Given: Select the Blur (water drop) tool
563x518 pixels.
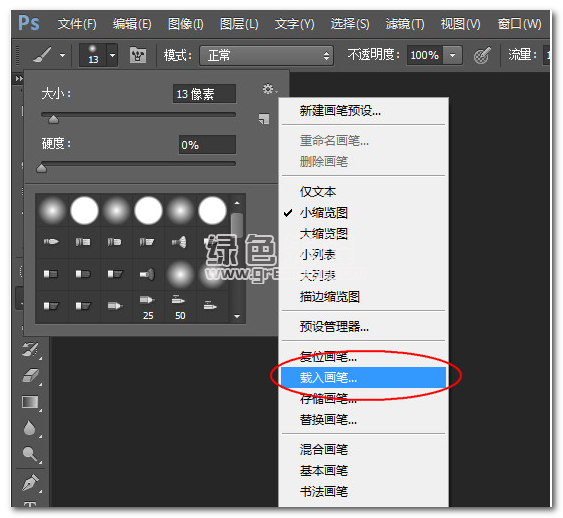Looking at the screenshot, I should (29, 428).
